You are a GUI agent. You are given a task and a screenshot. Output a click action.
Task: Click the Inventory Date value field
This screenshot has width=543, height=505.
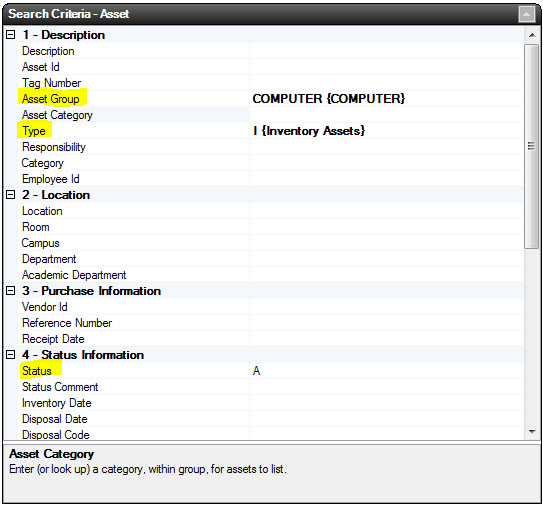click(x=386, y=403)
